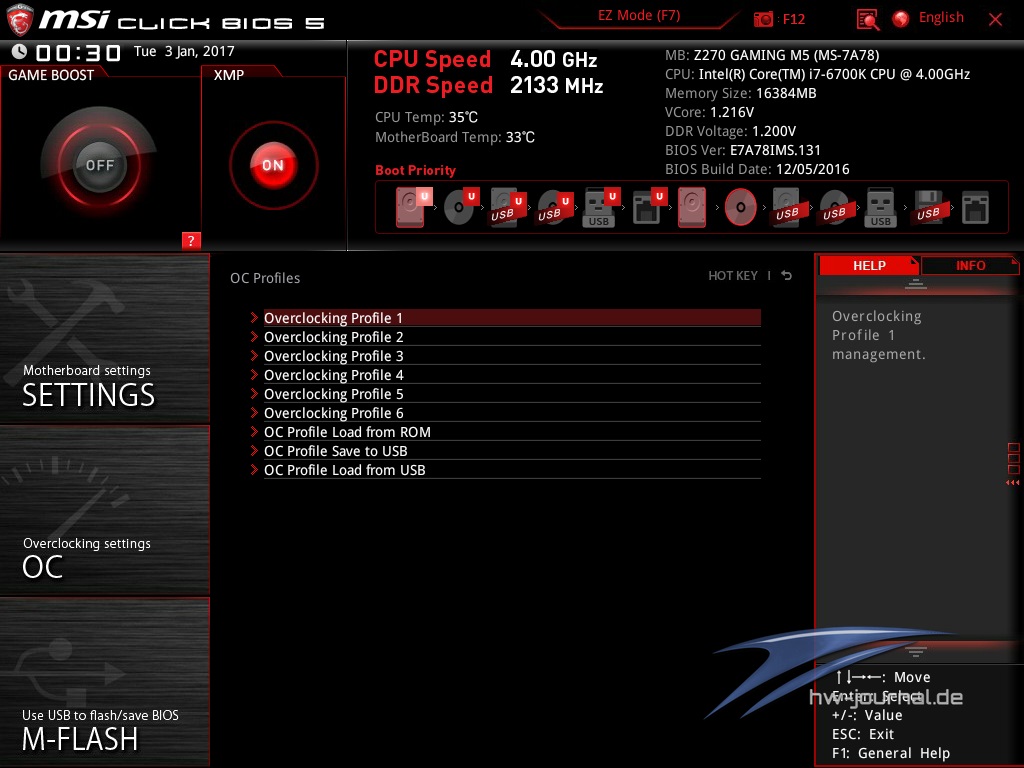This screenshot has width=1024, height=768.
Task: Open the BIOS search magnifier icon
Action: click(867, 20)
